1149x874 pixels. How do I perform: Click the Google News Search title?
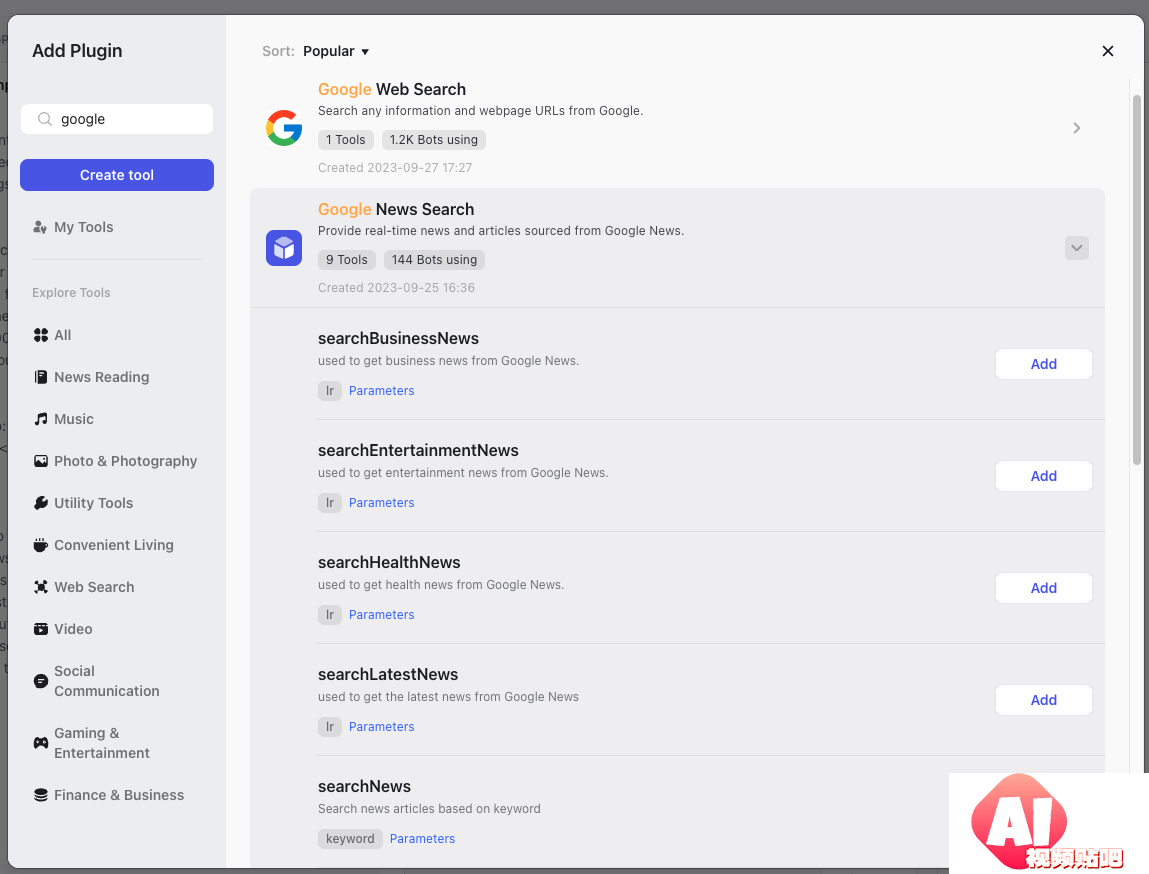pyautogui.click(x=396, y=210)
